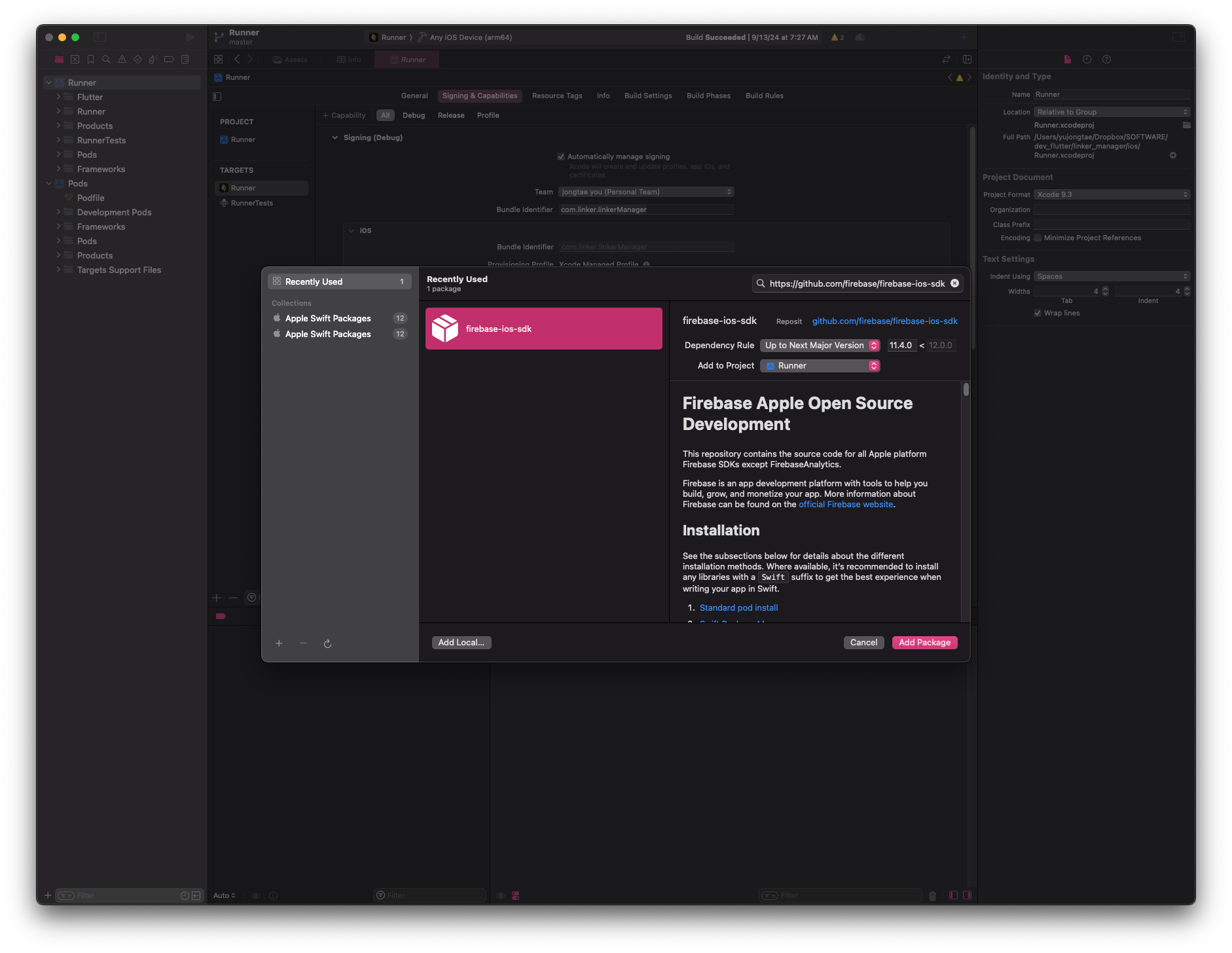Select the Recently Used sidebar item

pyautogui.click(x=339, y=281)
